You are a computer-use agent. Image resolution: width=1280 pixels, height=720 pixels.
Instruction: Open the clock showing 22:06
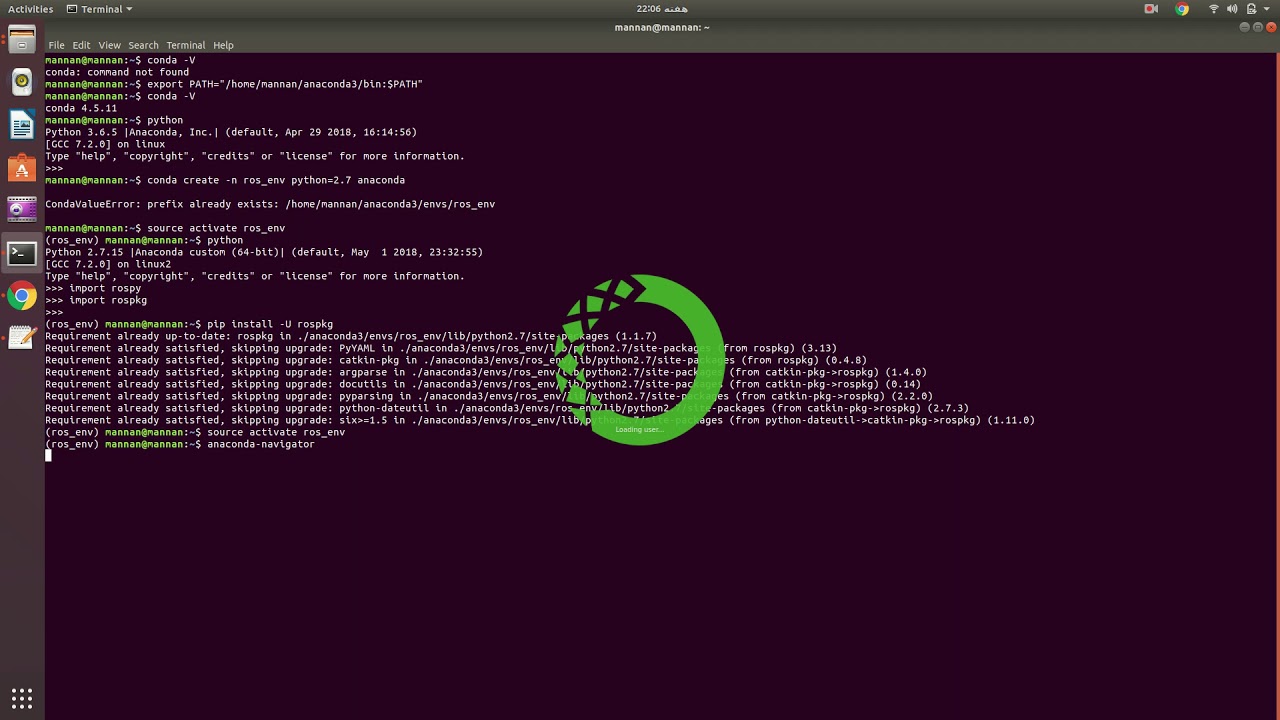tap(661, 9)
